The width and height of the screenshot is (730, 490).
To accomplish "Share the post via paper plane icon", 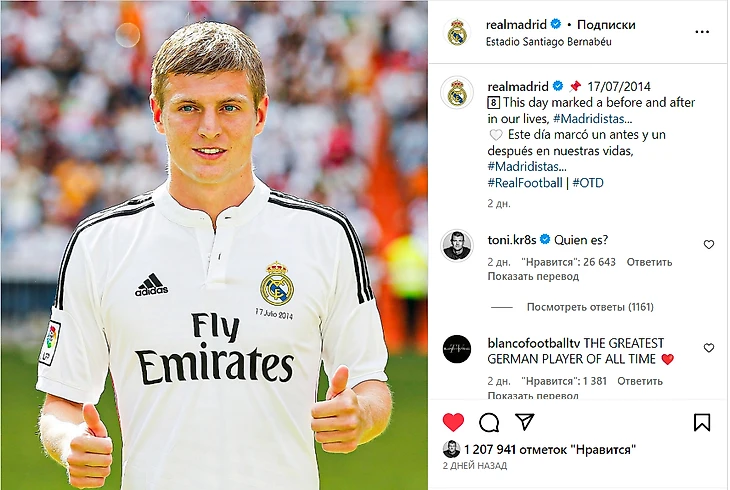I will pos(525,422).
